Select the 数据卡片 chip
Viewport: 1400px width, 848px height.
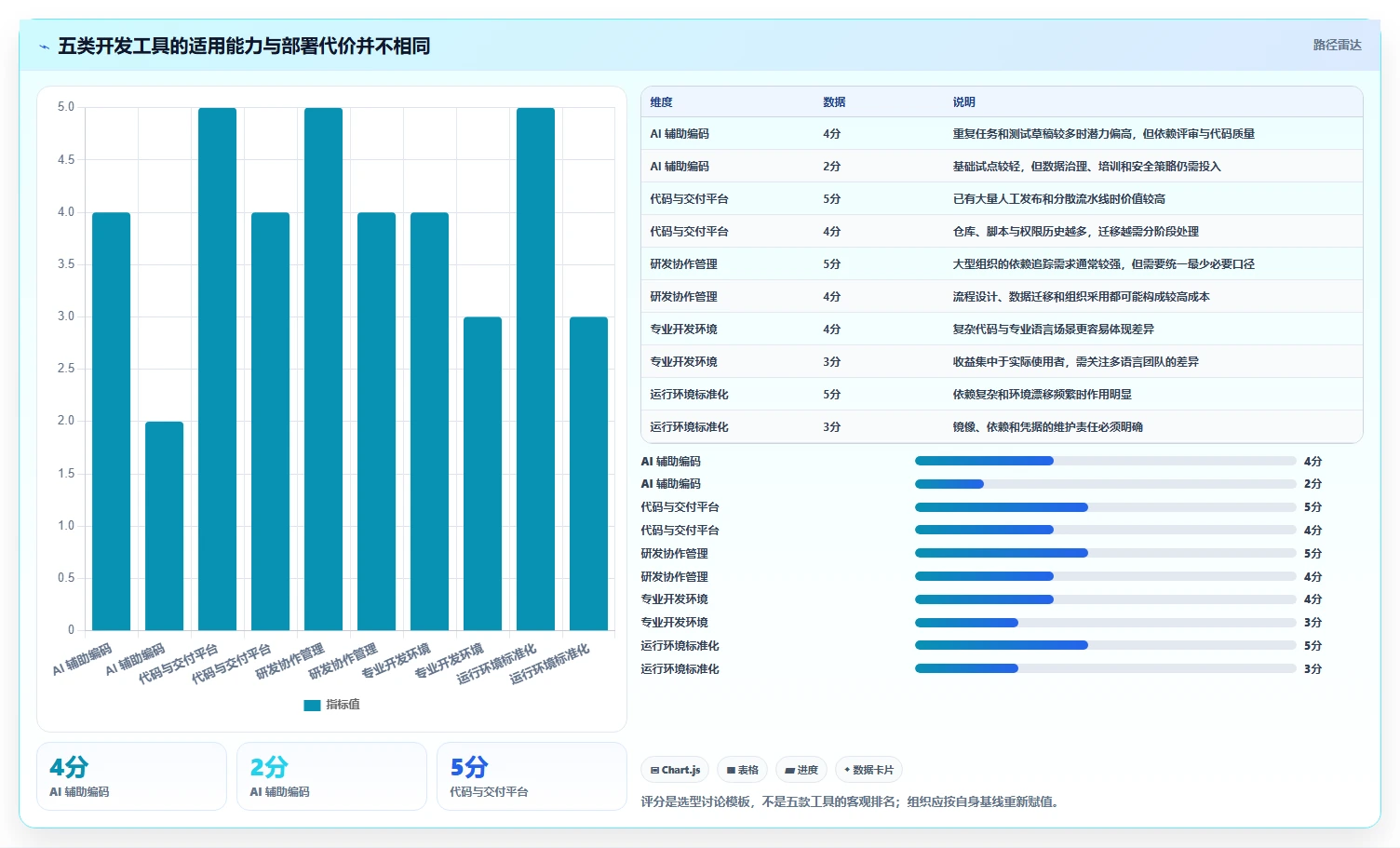[868, 770]
